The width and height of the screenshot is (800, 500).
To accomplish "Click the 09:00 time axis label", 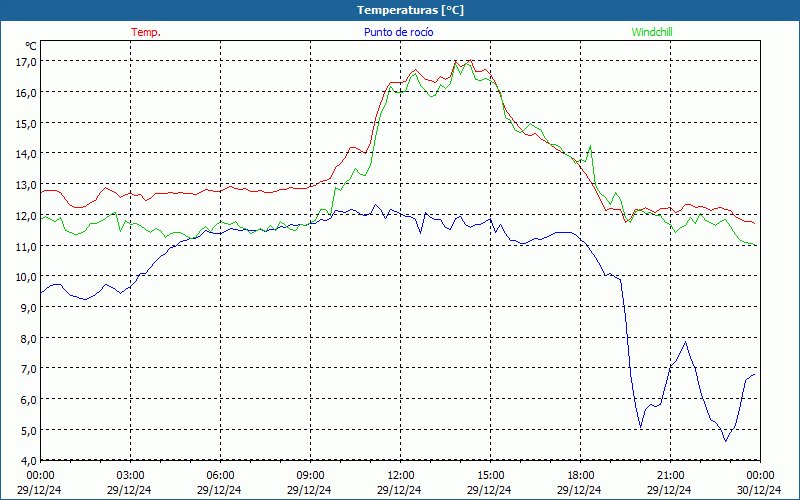I will click(310, 476).
